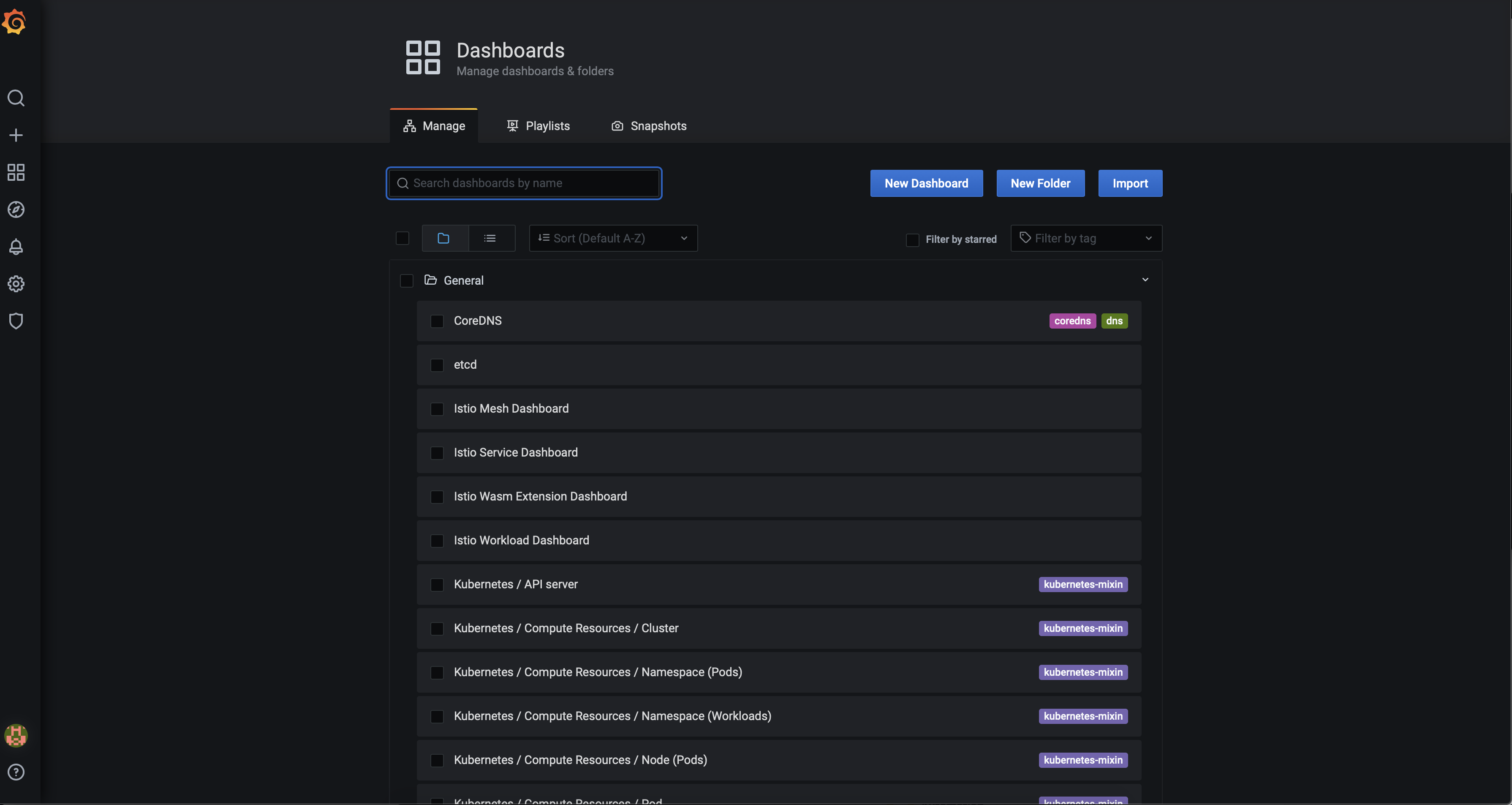Click the coredns tag label
Image resolution: width=1512 pixels, height=805 pixels.
pyautogui.click(x=1072, y=321)
